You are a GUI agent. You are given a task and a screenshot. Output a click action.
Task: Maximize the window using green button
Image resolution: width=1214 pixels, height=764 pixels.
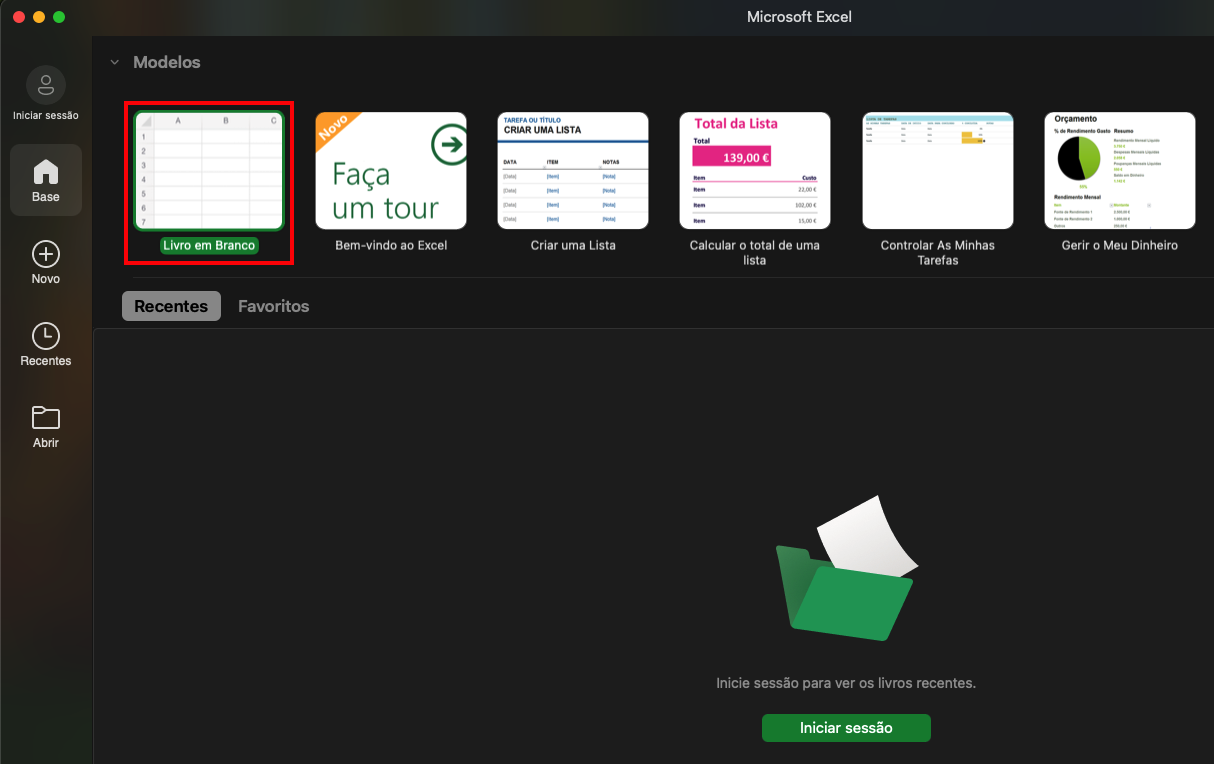coord(59,17)
